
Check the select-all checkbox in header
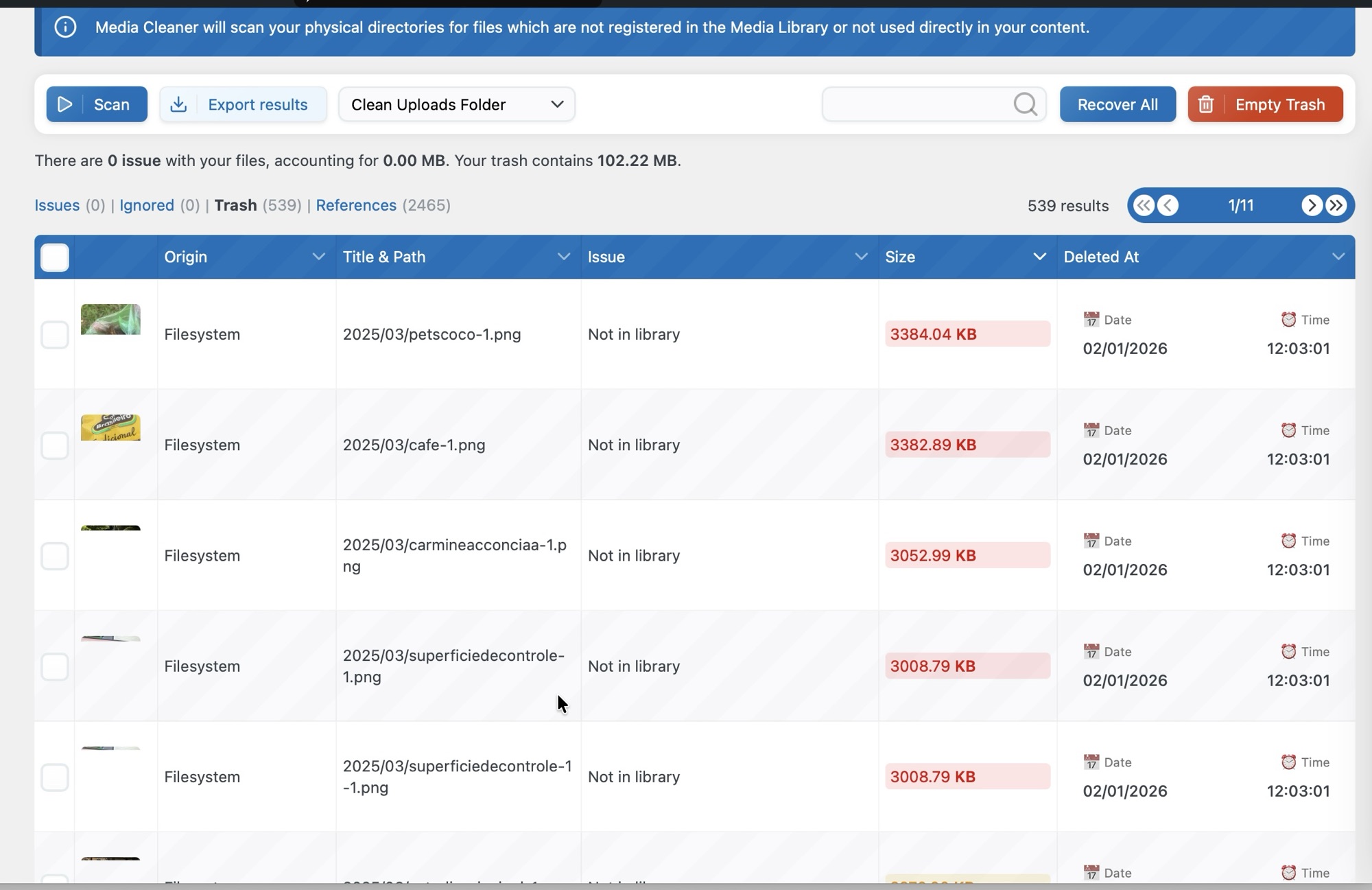pyautogui.click(x=55, y=257)
